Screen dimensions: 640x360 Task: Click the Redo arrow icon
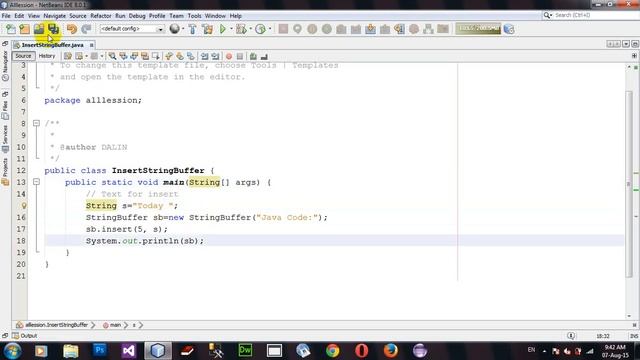tap(86, 29)
